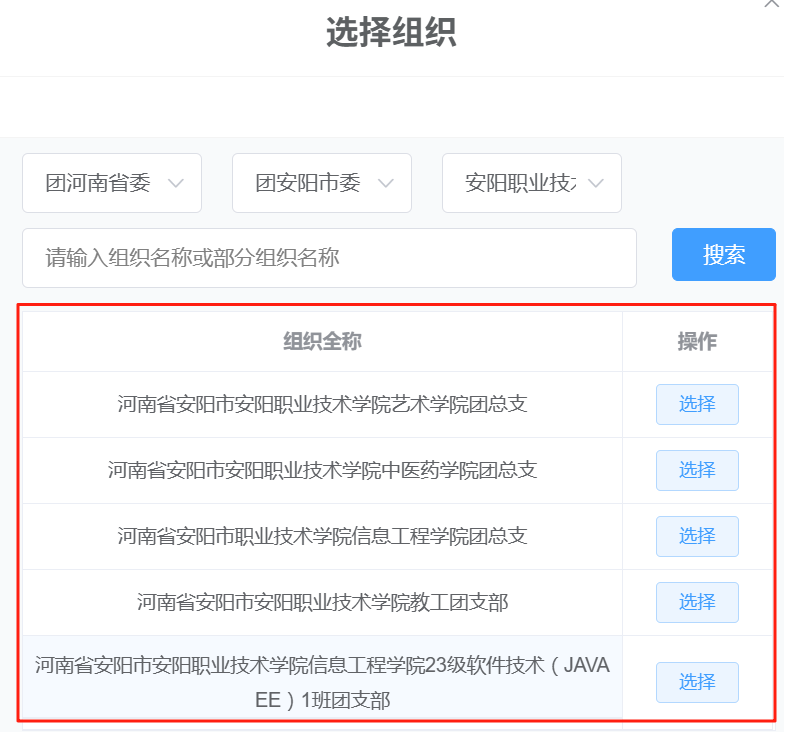Pick 教工团支部 with its 选择 button
The height and width of the screenshot is (732, 795).
pyautogui.click(x=697, y=603)
